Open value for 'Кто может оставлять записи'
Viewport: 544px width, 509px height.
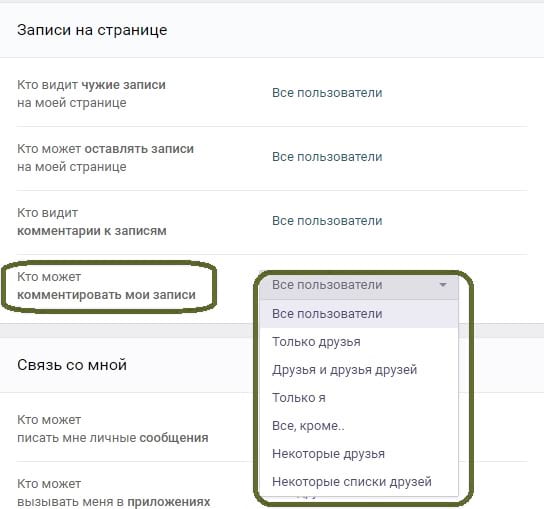pos(327,157)
